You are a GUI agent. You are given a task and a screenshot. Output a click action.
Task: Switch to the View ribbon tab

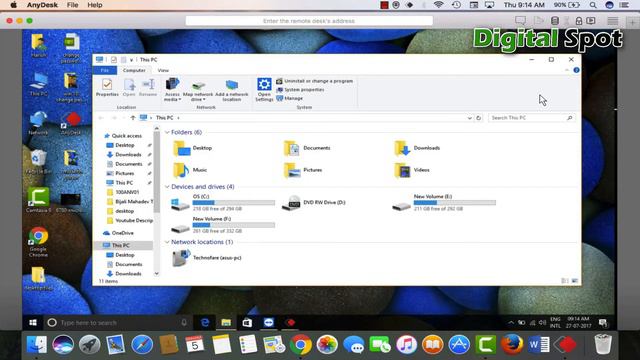(163, 70)
